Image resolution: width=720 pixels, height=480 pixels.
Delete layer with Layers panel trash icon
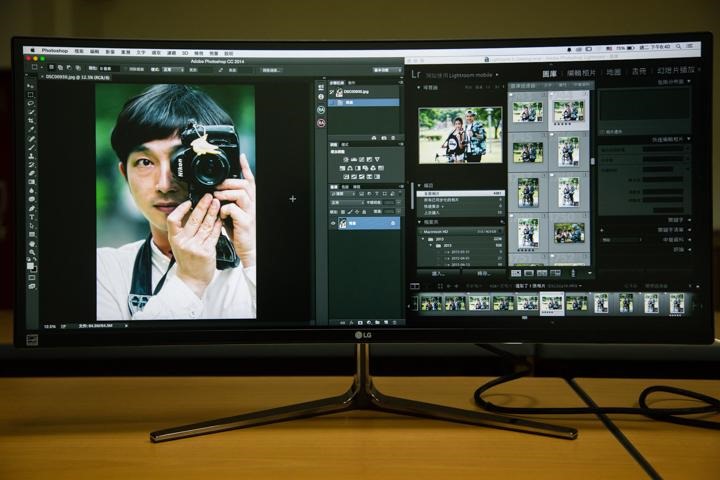(395, 323)
